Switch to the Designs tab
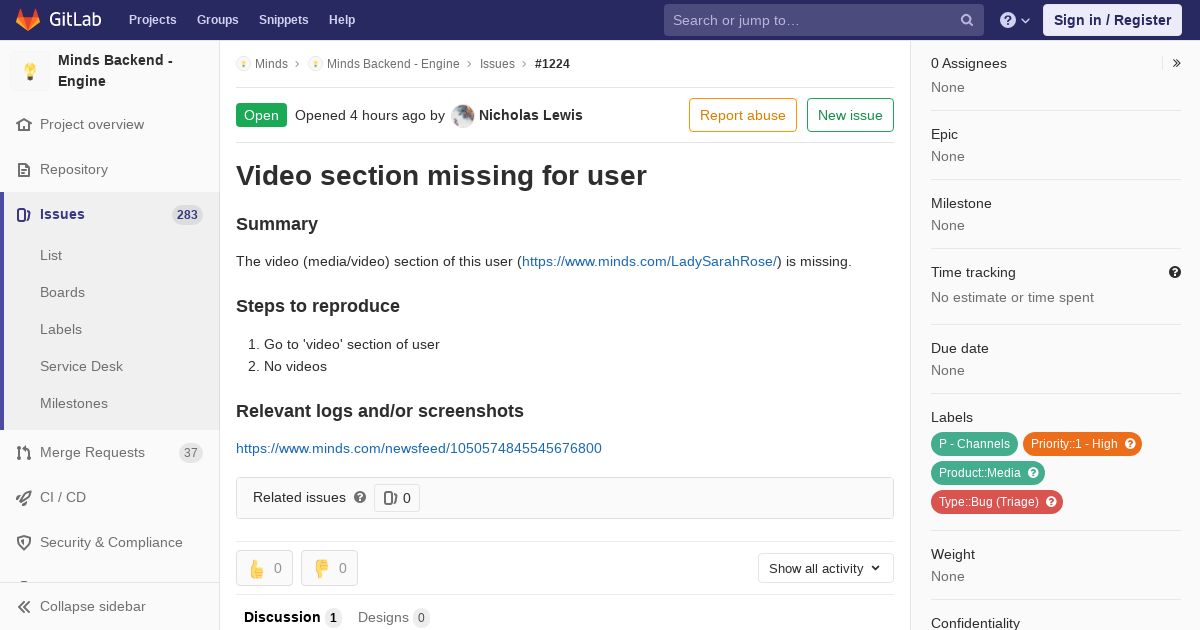This screenshot has width=1200, height=630. [x=393, y=617]
